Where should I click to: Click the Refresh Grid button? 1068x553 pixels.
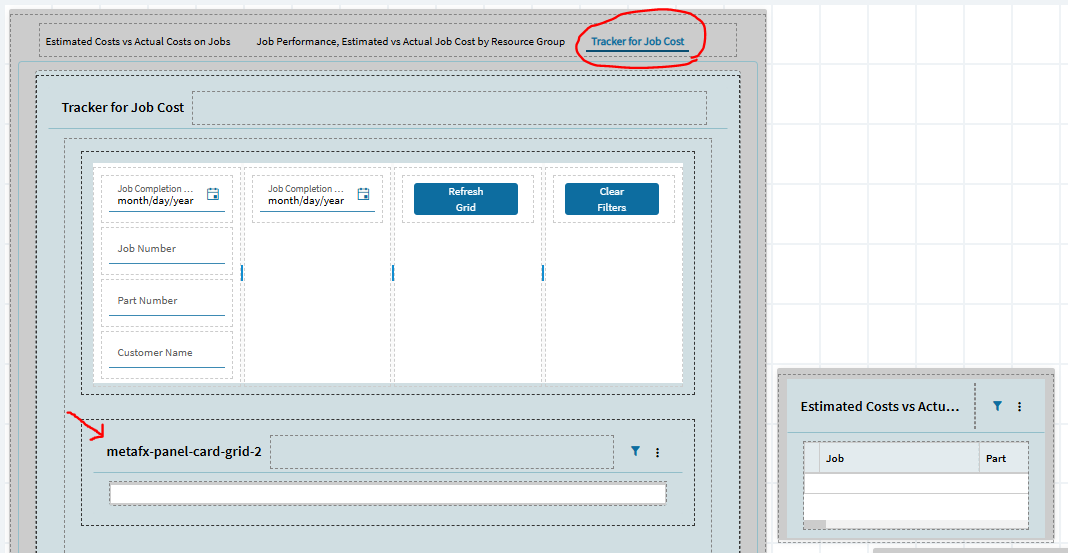coord(466,199)
